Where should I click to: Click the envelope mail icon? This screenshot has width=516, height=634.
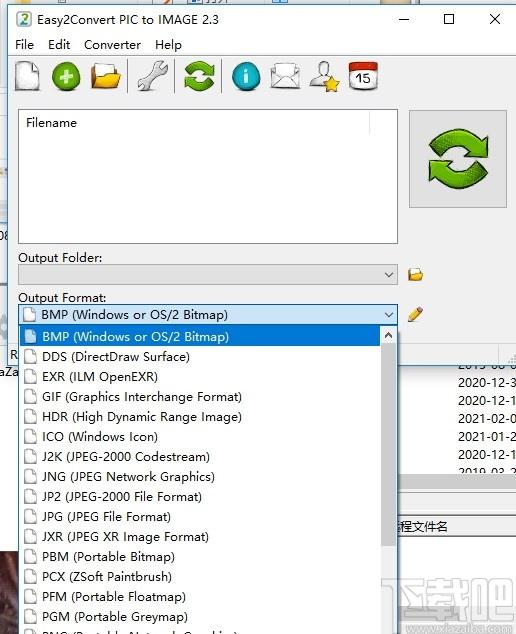(285, 76)
